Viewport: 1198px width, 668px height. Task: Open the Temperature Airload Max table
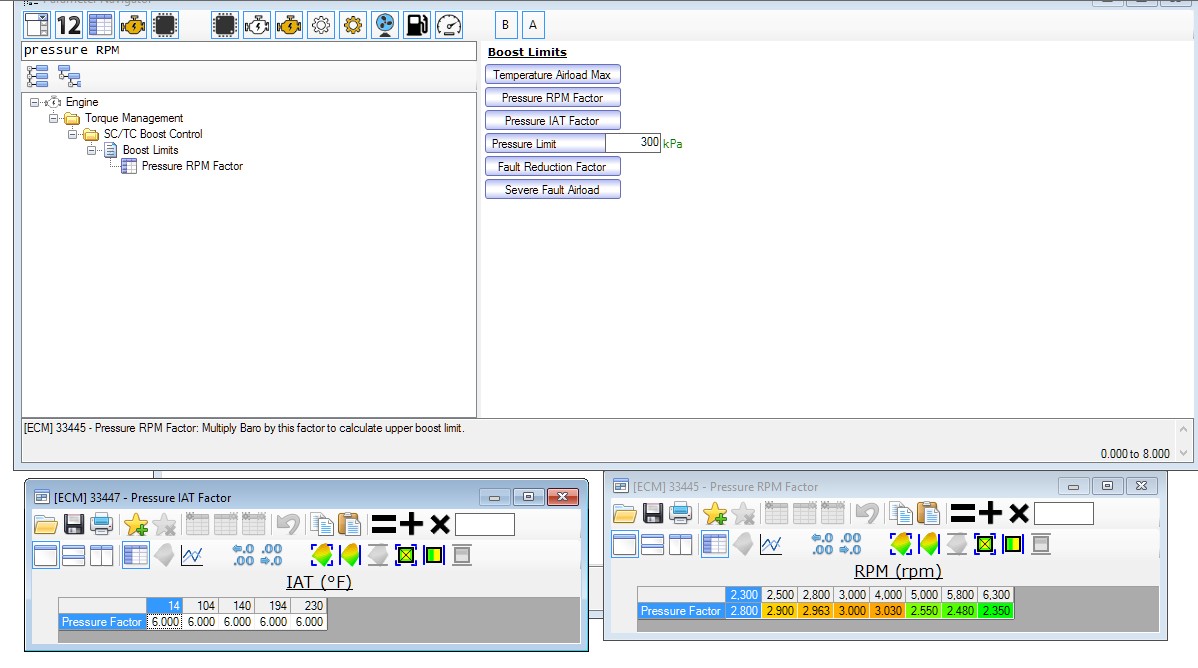pos(552,75)
